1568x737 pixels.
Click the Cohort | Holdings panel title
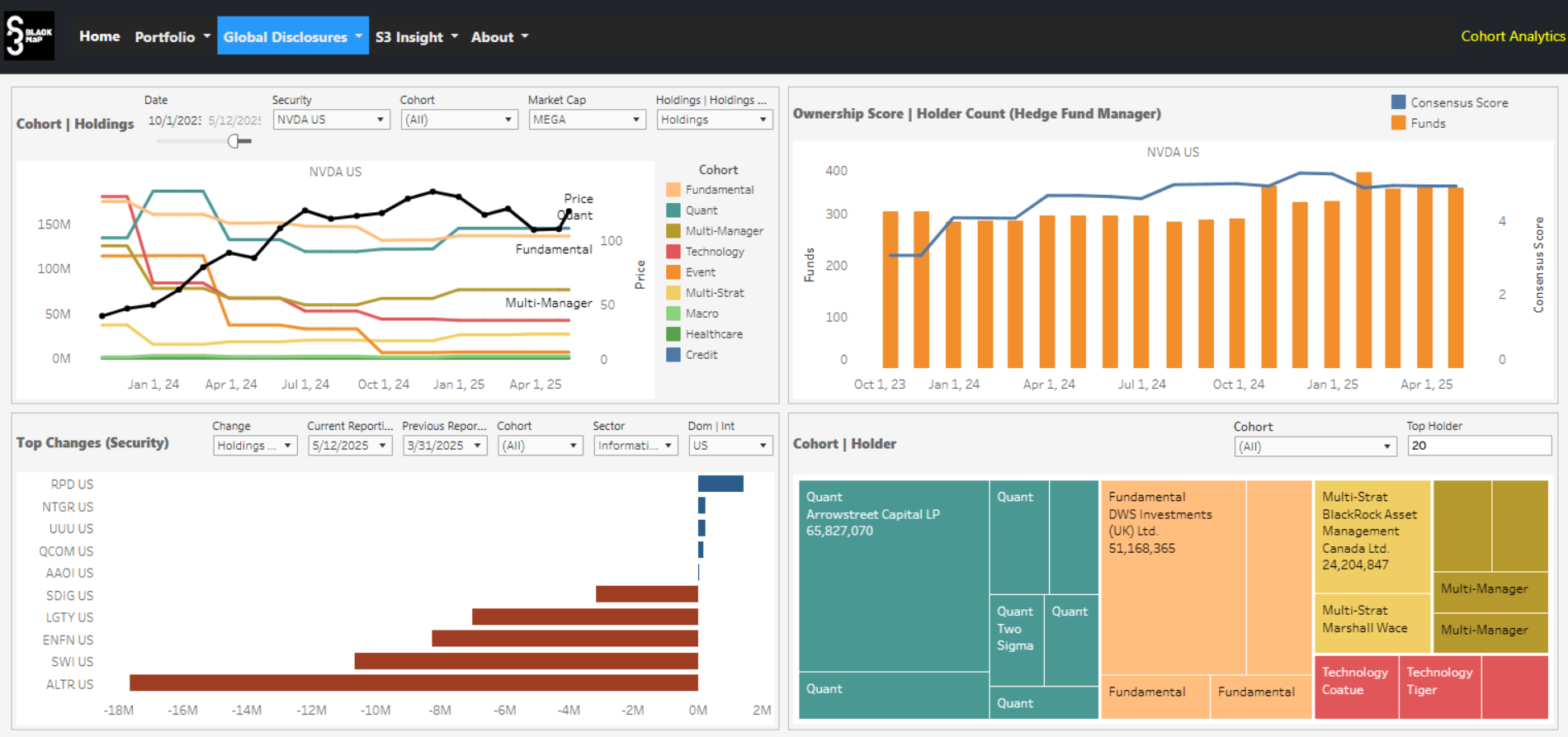point(75,124)
